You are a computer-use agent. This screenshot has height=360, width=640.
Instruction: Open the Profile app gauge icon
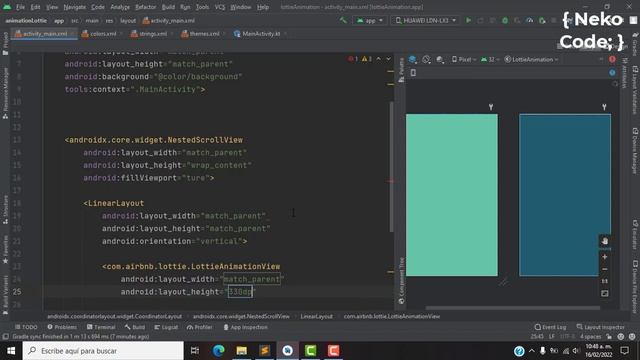[x=529, y=20]
